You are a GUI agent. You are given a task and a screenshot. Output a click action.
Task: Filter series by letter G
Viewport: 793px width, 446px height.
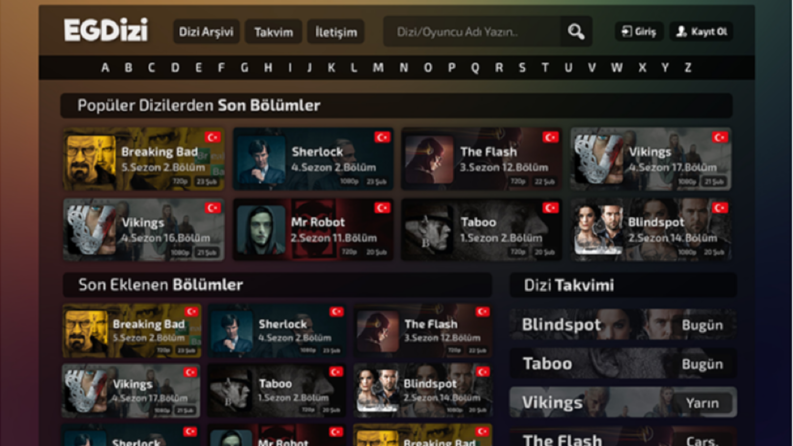pyautogui.click(x=244, y=68)
